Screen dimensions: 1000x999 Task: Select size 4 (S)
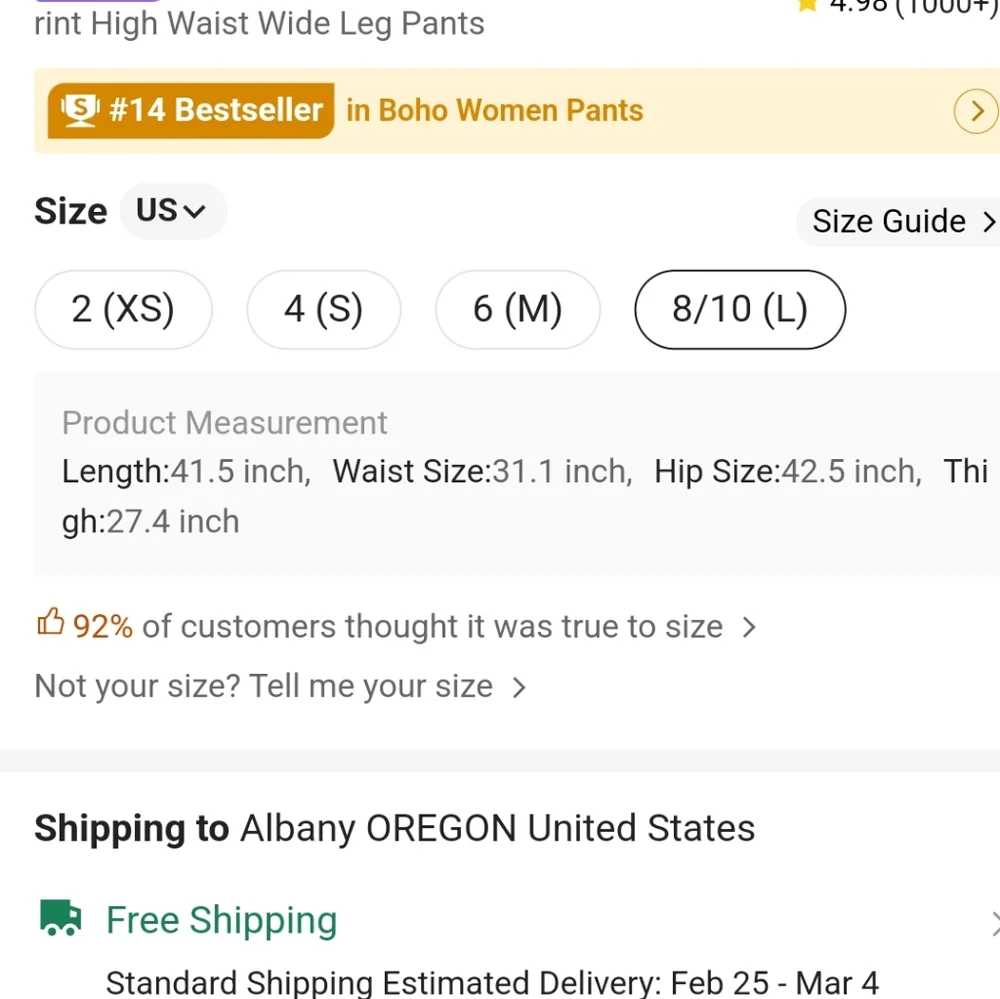(323, 309)
